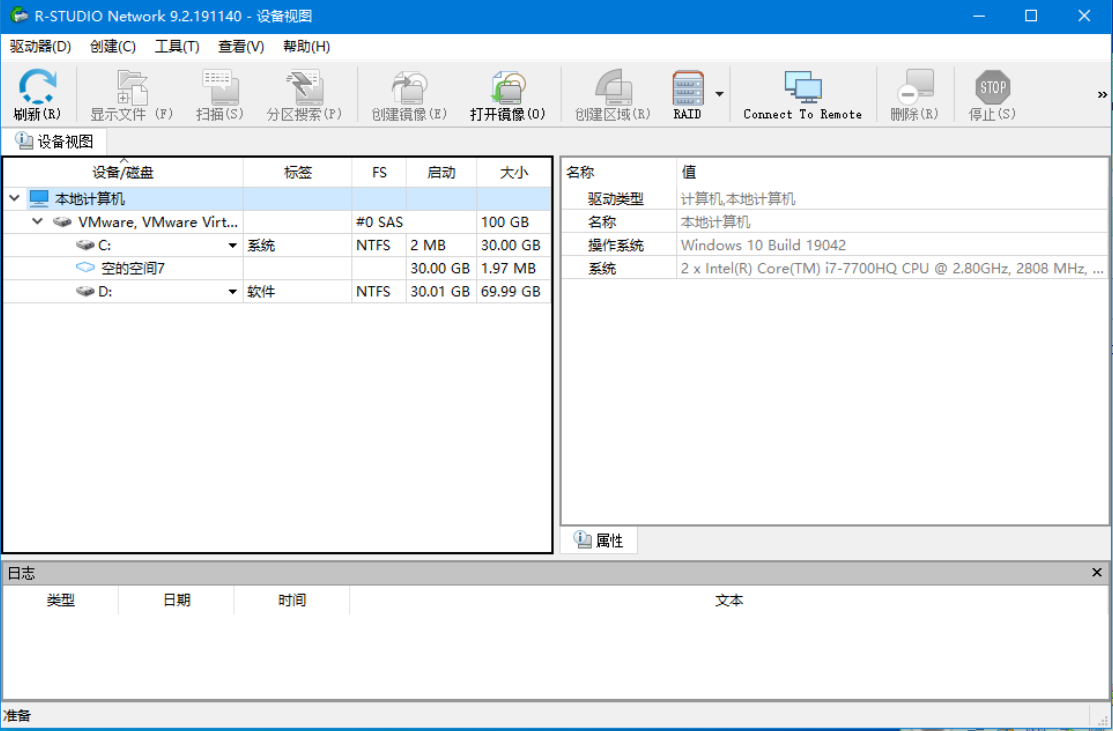Open the D: drive dropdown arrow
Image resolution: width=1113 pixels, height=731 pixels.
(x=232, y=292)
